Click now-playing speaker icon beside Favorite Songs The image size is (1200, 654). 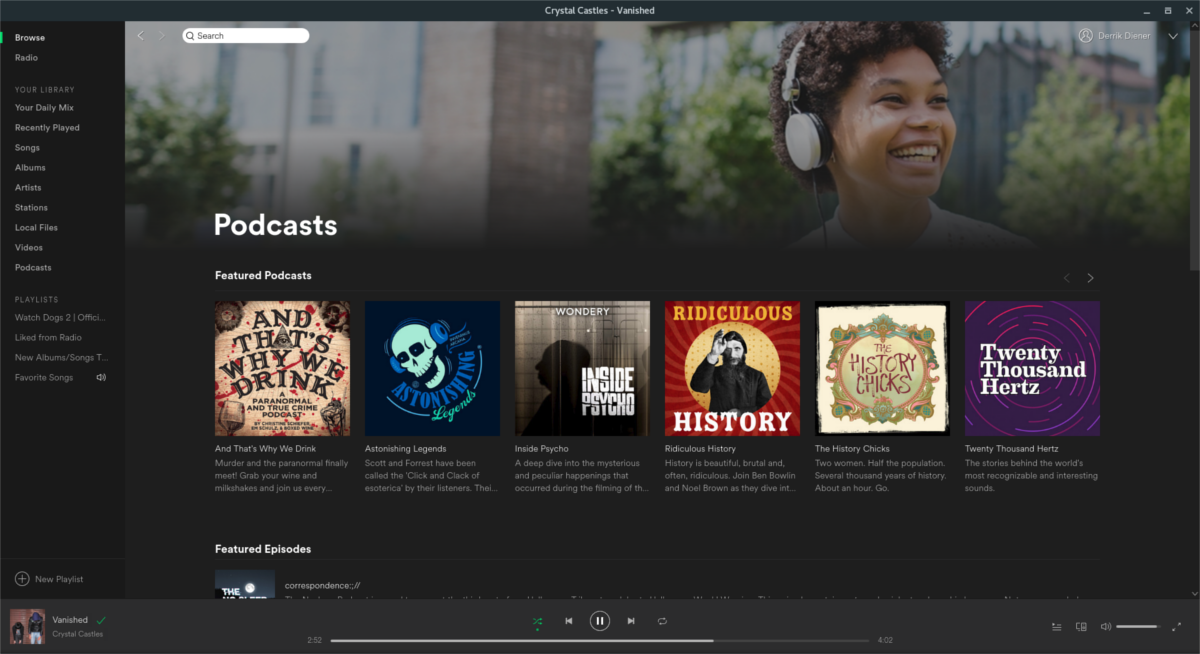(101, 378)
